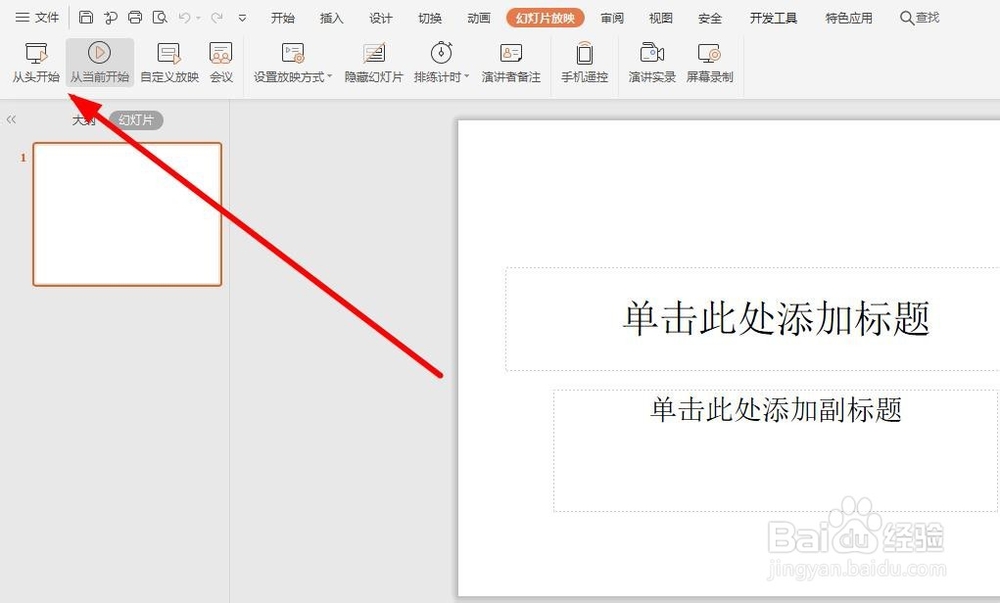Select slide 1 thumbnail in panel
This screenshot has width=1000, height=603.
click(x=126, y=214)
